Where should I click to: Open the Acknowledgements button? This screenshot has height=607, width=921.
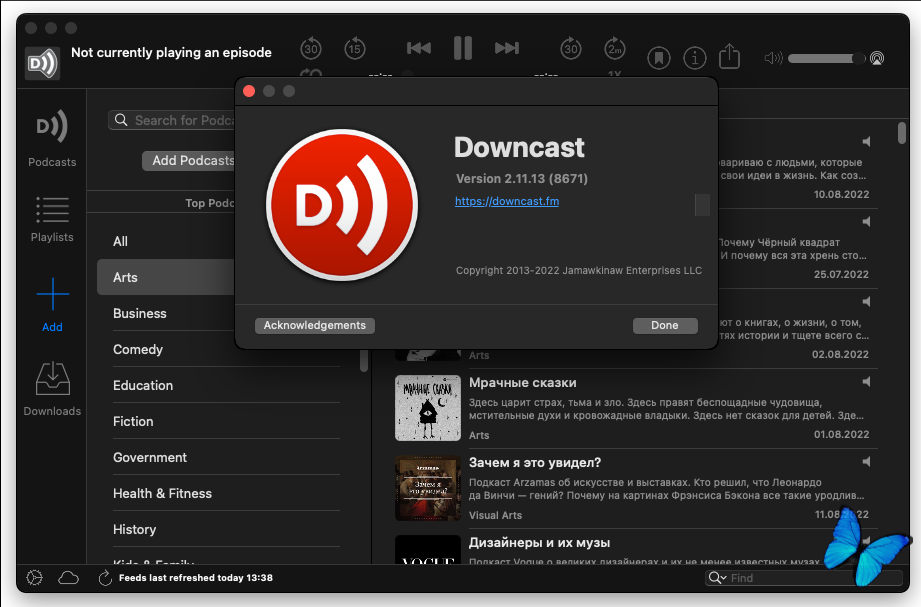315,325
